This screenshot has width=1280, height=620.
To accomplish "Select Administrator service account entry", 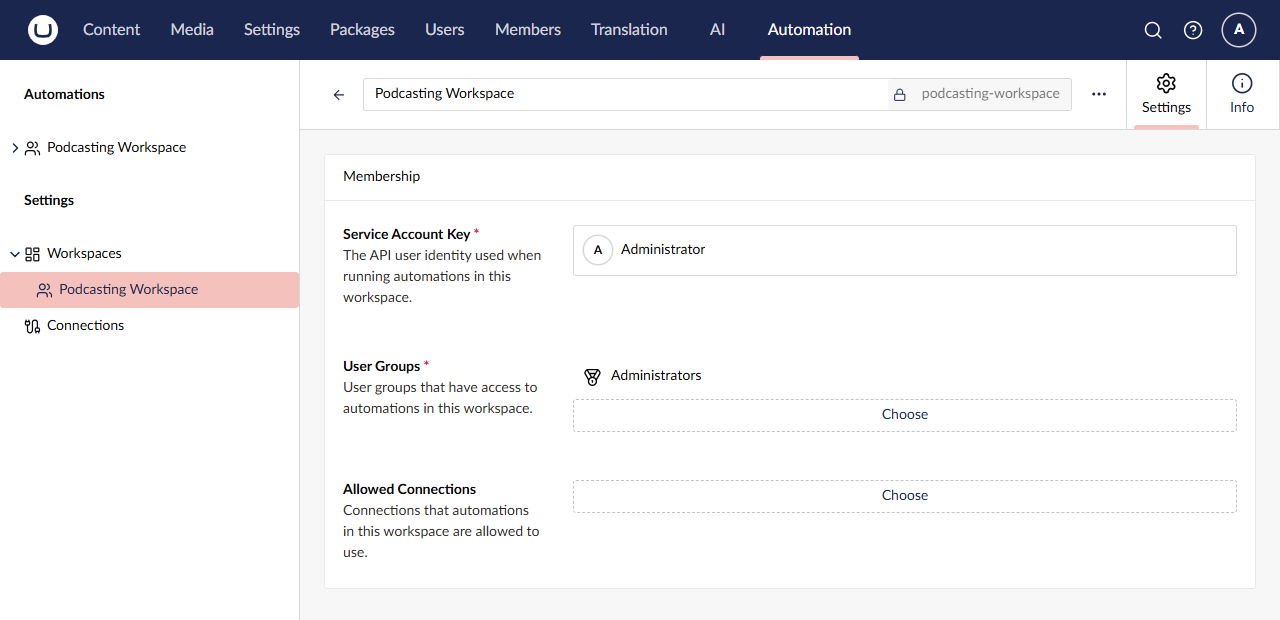I will 905,250.
